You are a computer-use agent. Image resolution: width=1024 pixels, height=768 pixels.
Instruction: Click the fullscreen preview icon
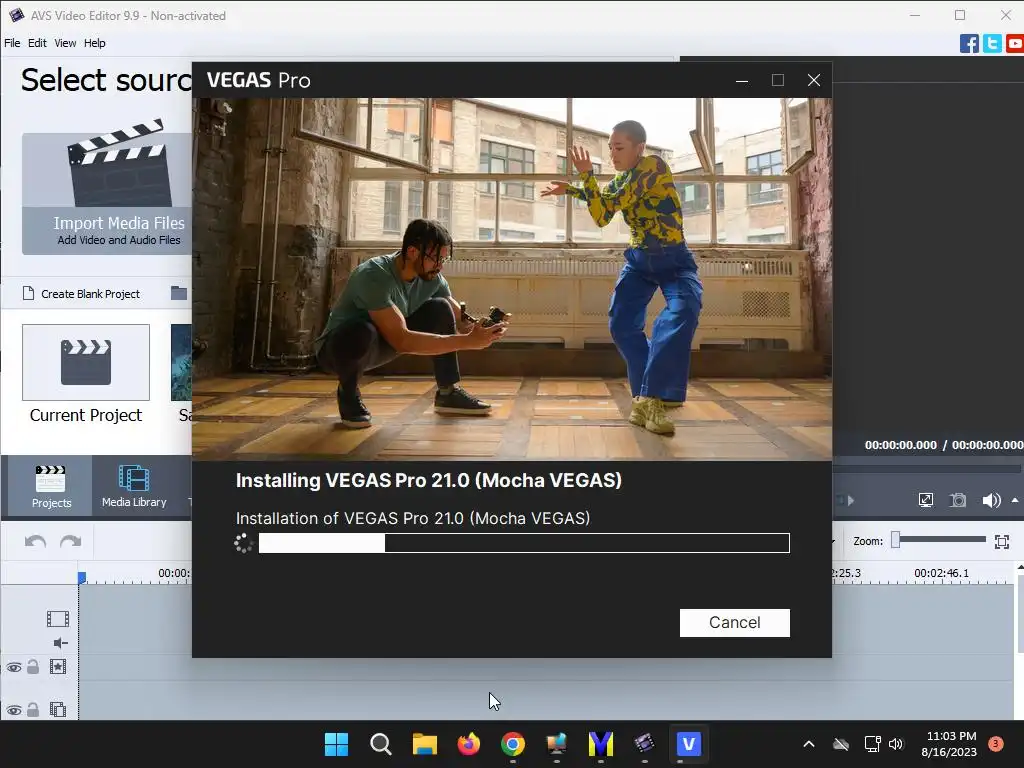(925, 500)
